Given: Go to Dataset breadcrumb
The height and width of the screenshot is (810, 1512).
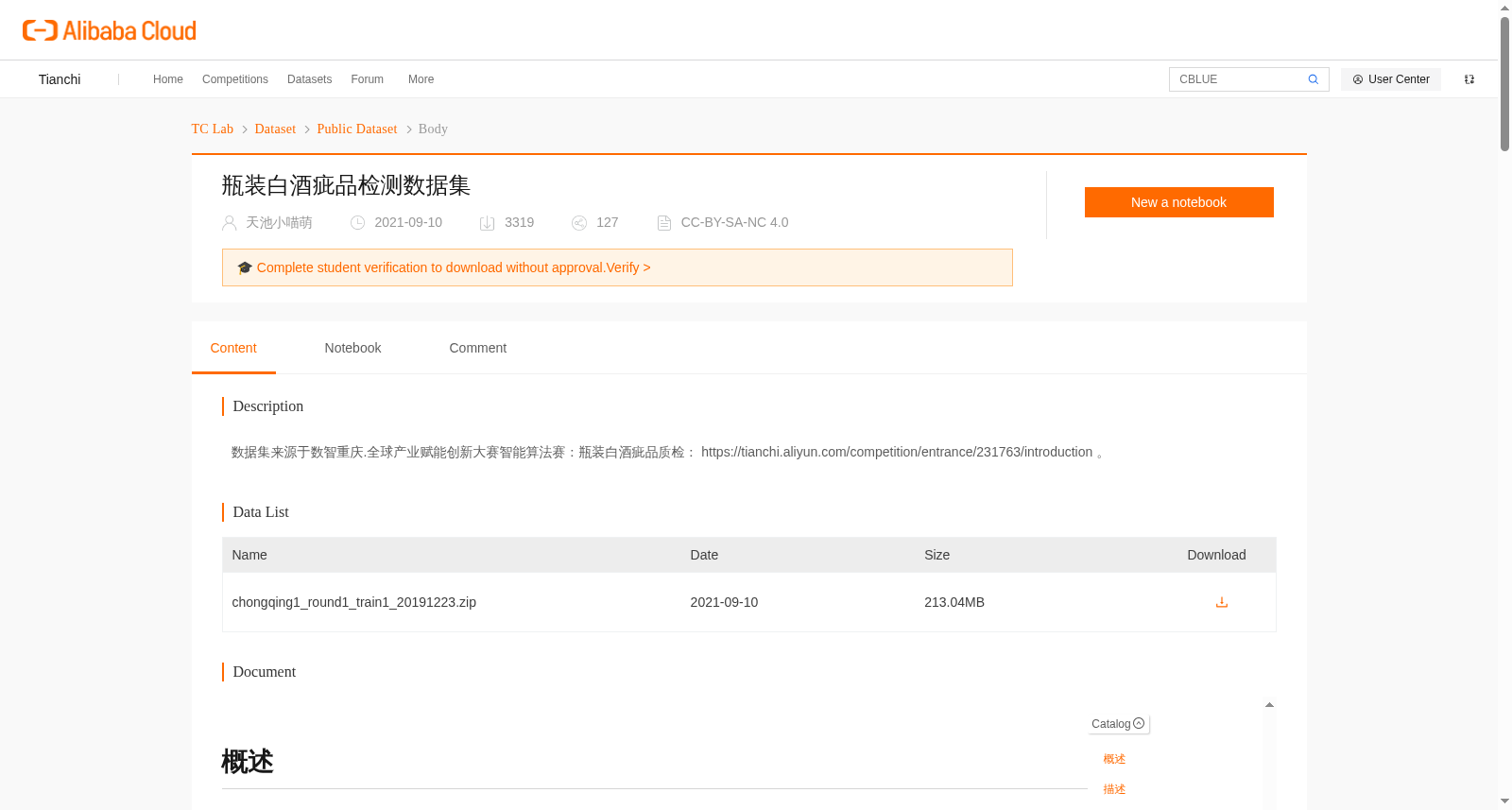Looking at the screenshot, I should pyautogui.click(x=275, y=129).
